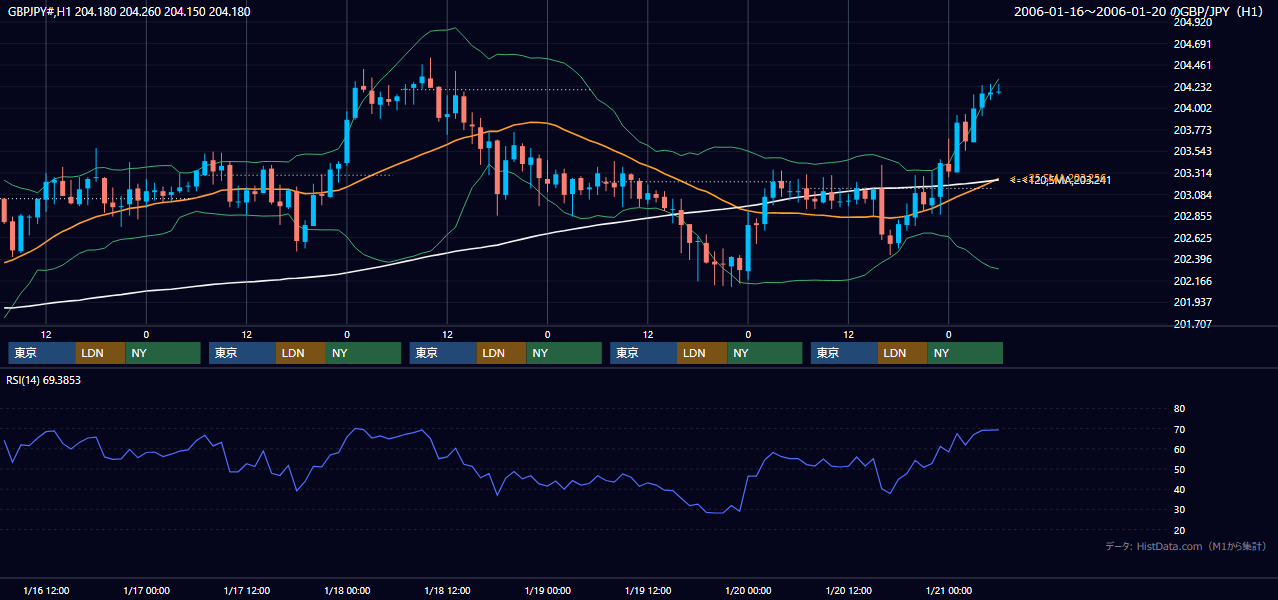Select the 204.920 price axis label
This screenshot has height=600, width=1278.
point(1192,22)
